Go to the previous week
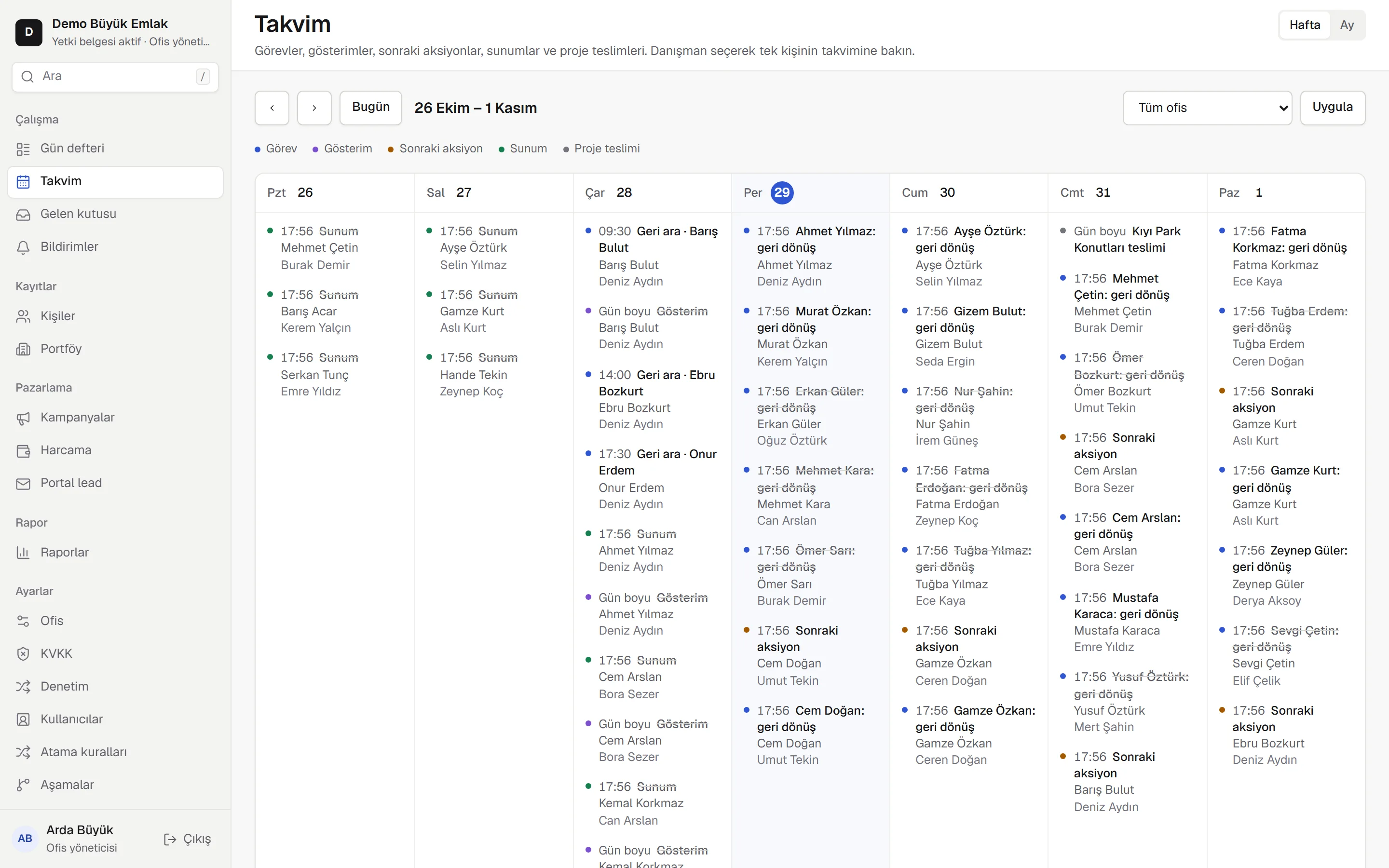This screenshot has width=1389, height=868. click(x=272, y=108)
